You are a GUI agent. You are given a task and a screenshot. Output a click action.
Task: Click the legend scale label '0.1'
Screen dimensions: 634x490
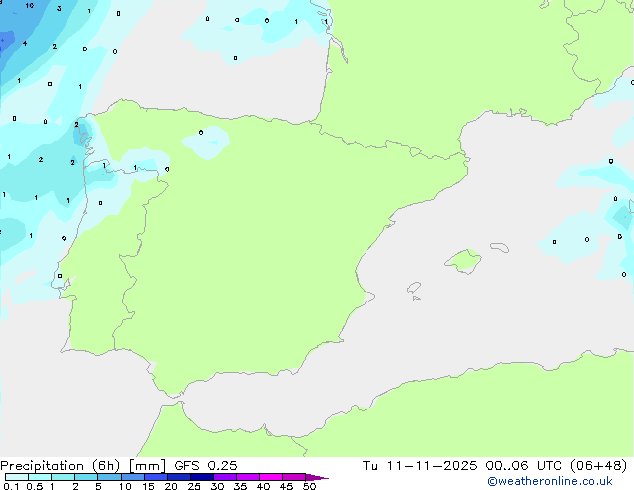point(11,486)
